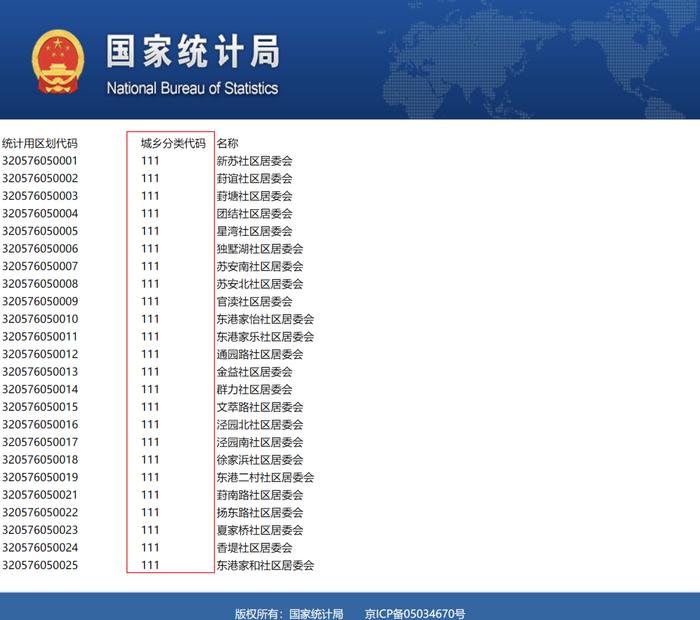
Task: Click the national emblem logo
Action: coord(58,62)
